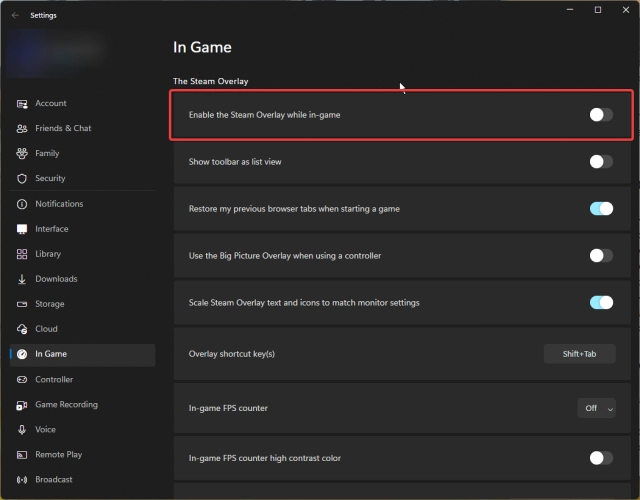Image resolution: width=640 pixels, height=500 pixels.
Task: Click the Friends & Chat people icon
Action: (x=22, y=129)
